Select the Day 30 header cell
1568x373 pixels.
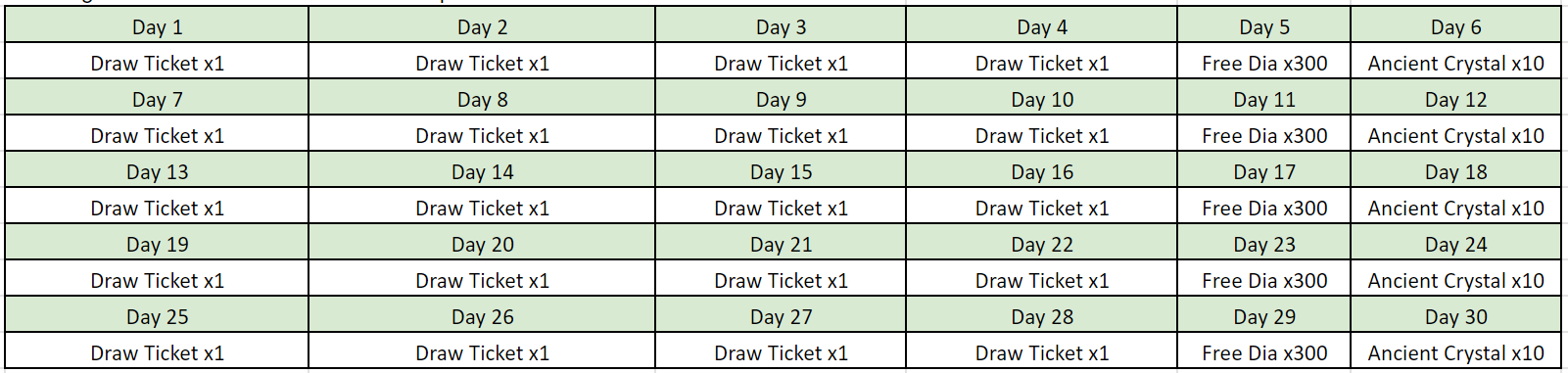(1455, 315)
